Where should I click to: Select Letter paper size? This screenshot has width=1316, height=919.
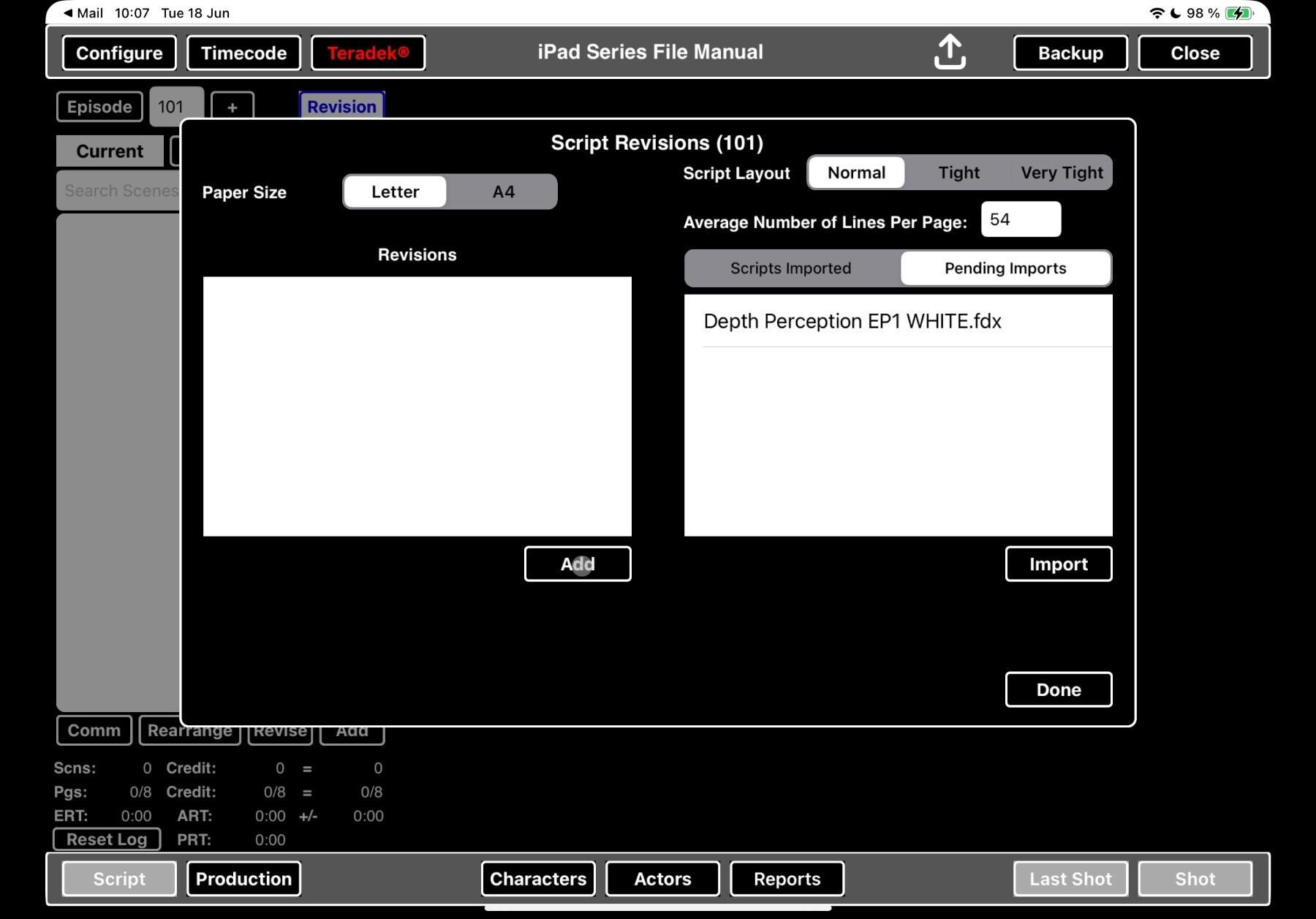[x=395, y=192]
